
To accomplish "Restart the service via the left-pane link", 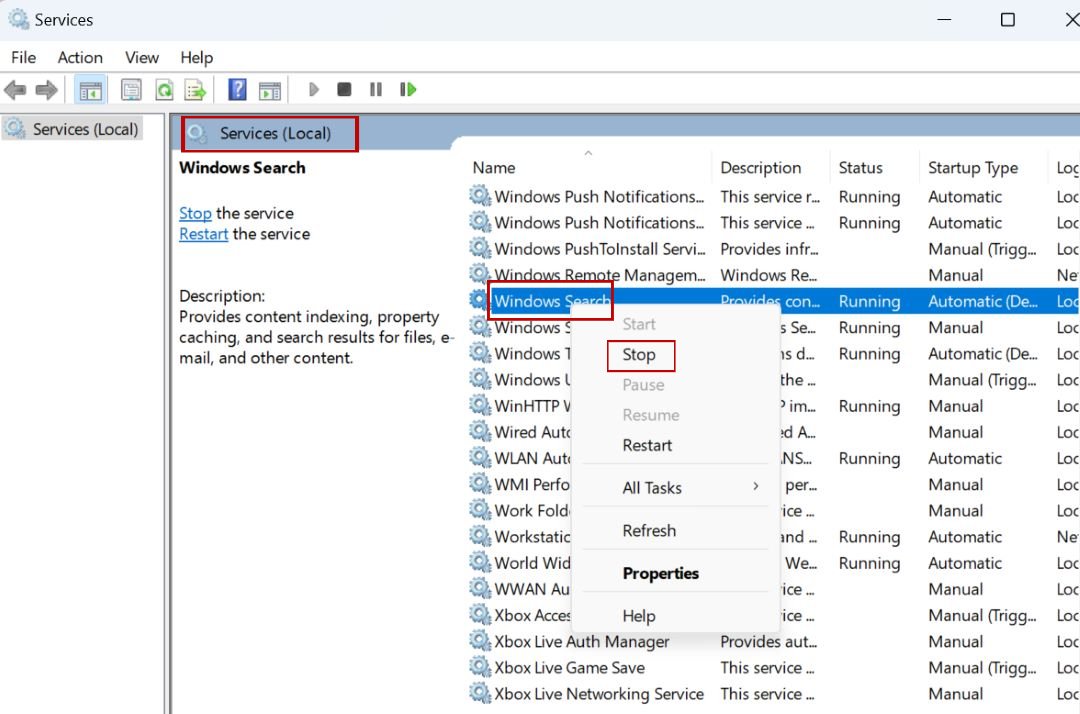I will [203, 233].
